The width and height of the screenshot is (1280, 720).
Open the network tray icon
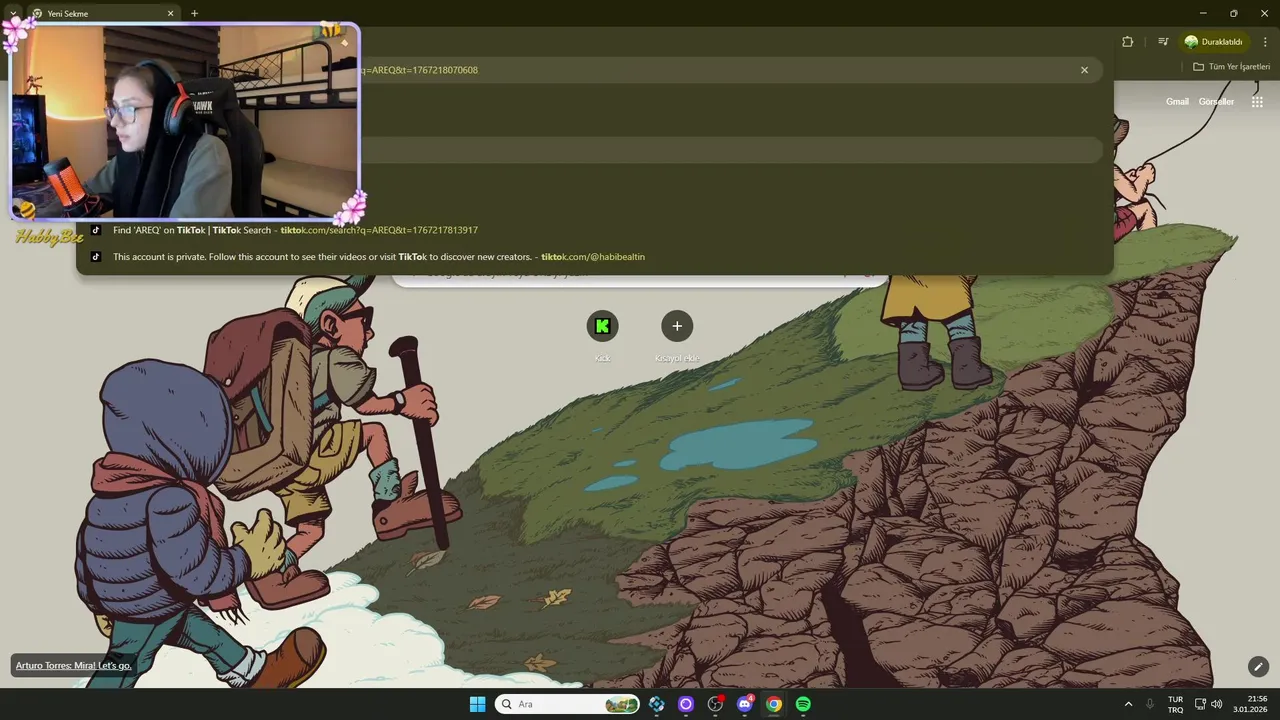(x=1200, y=704)
